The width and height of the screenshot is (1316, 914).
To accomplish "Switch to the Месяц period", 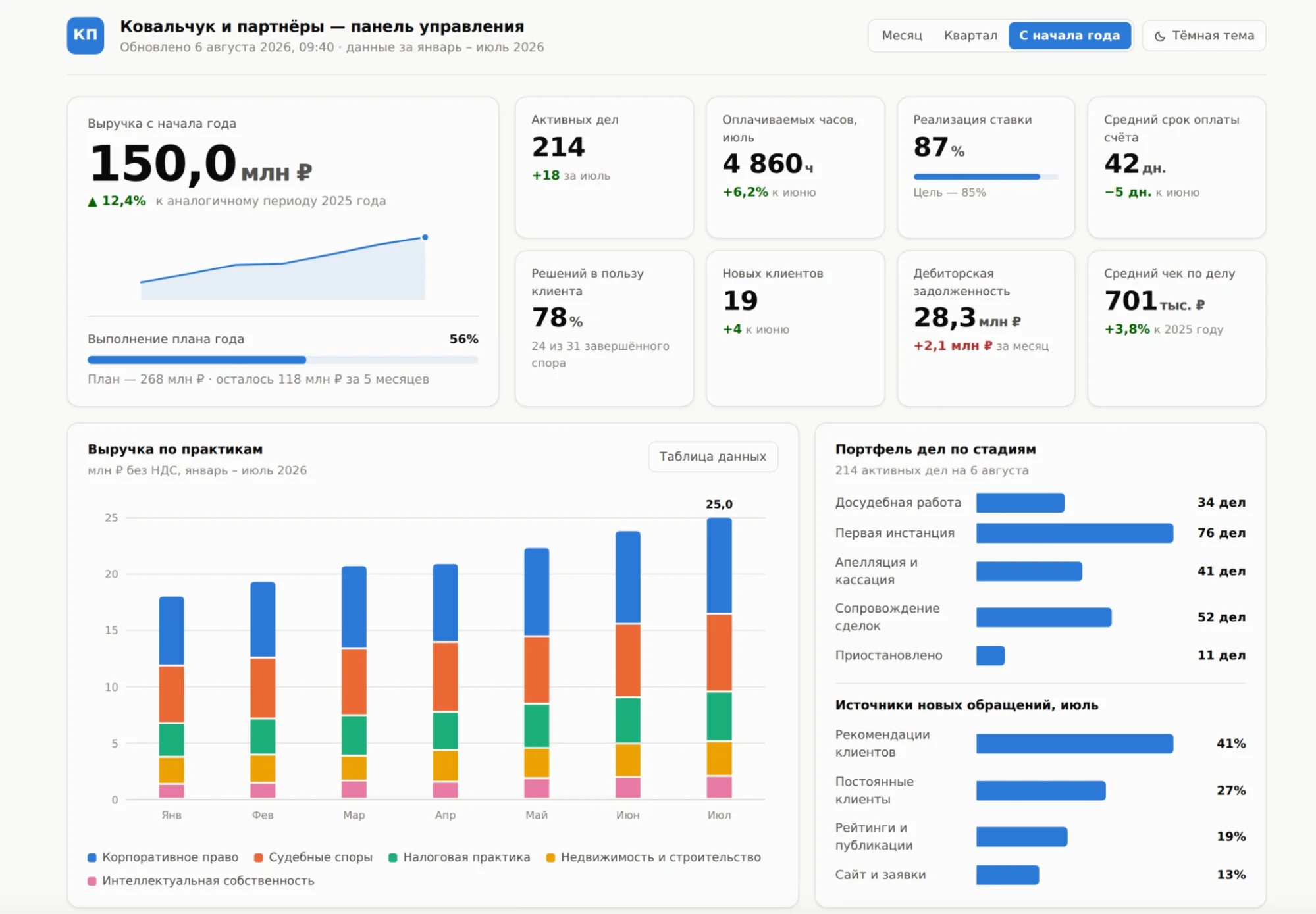I will click(901, 36).
